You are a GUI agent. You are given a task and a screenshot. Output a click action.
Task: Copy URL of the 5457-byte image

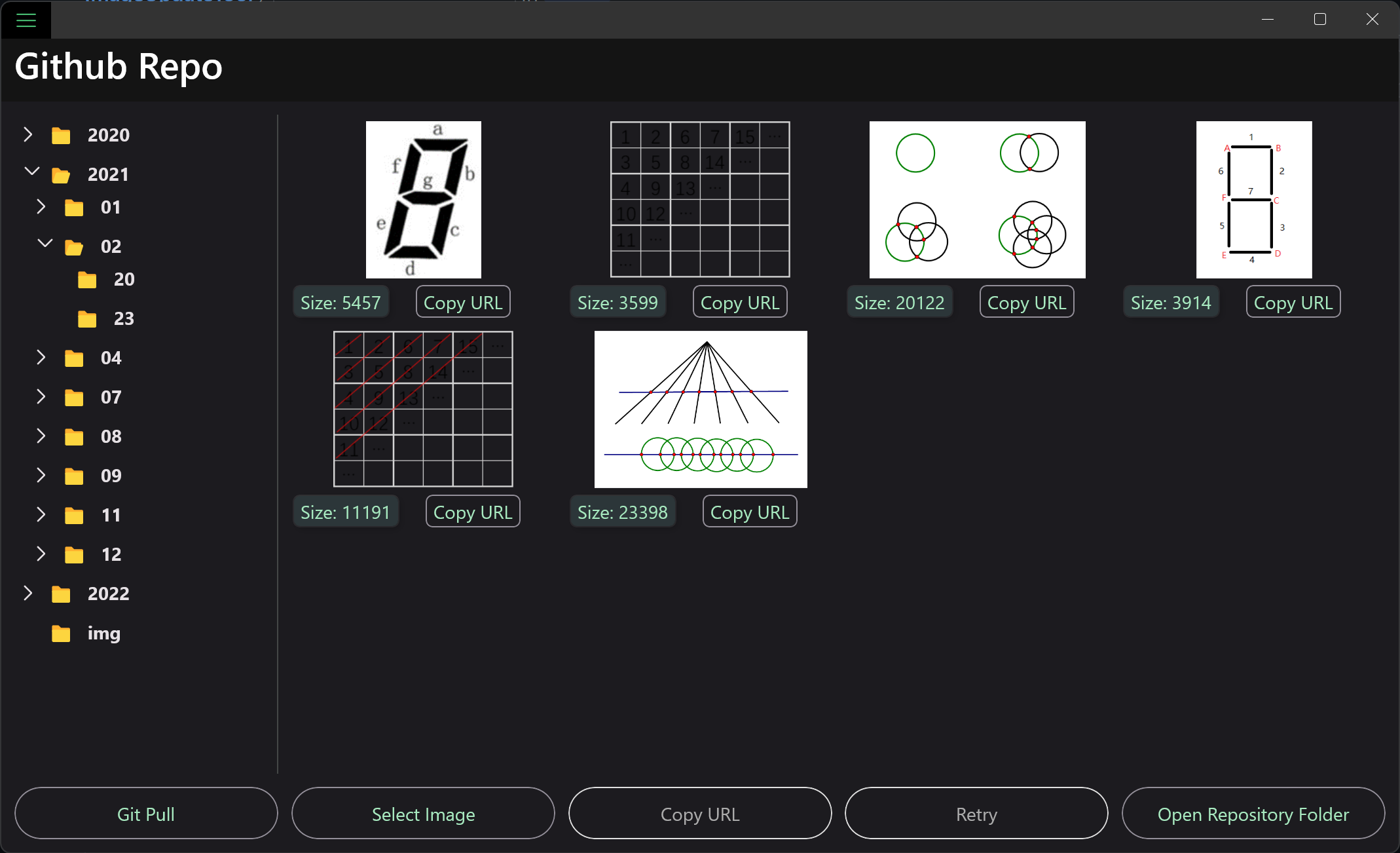[462, 302]
